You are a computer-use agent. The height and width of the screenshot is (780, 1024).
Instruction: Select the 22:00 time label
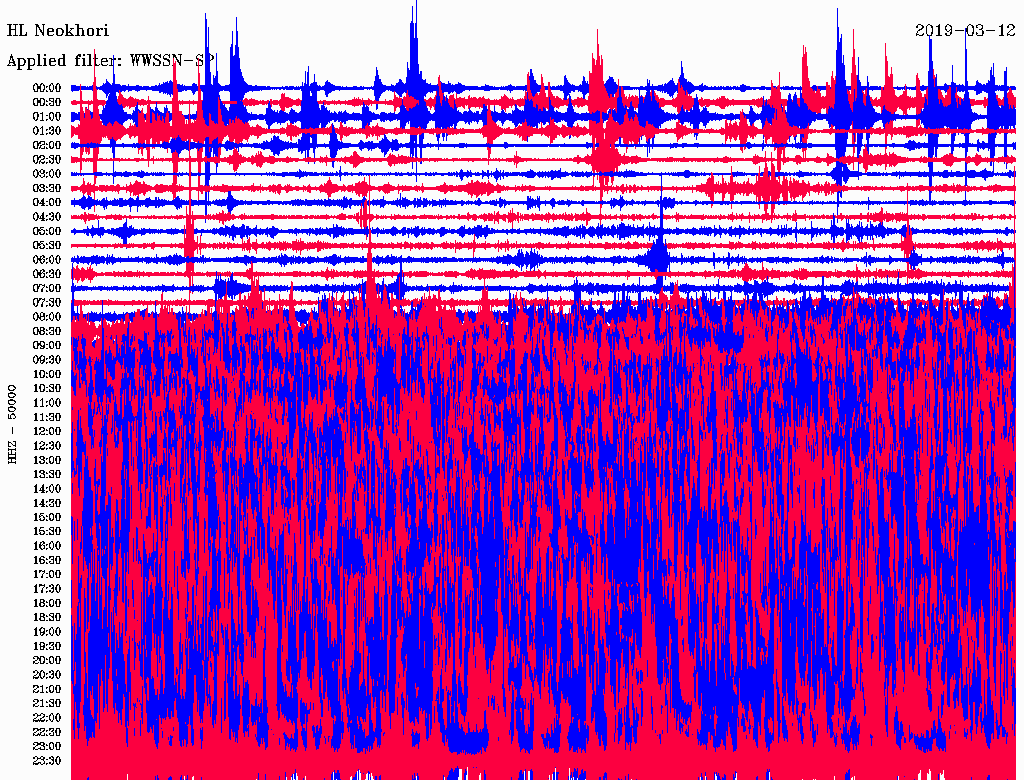tap(47, 718)
